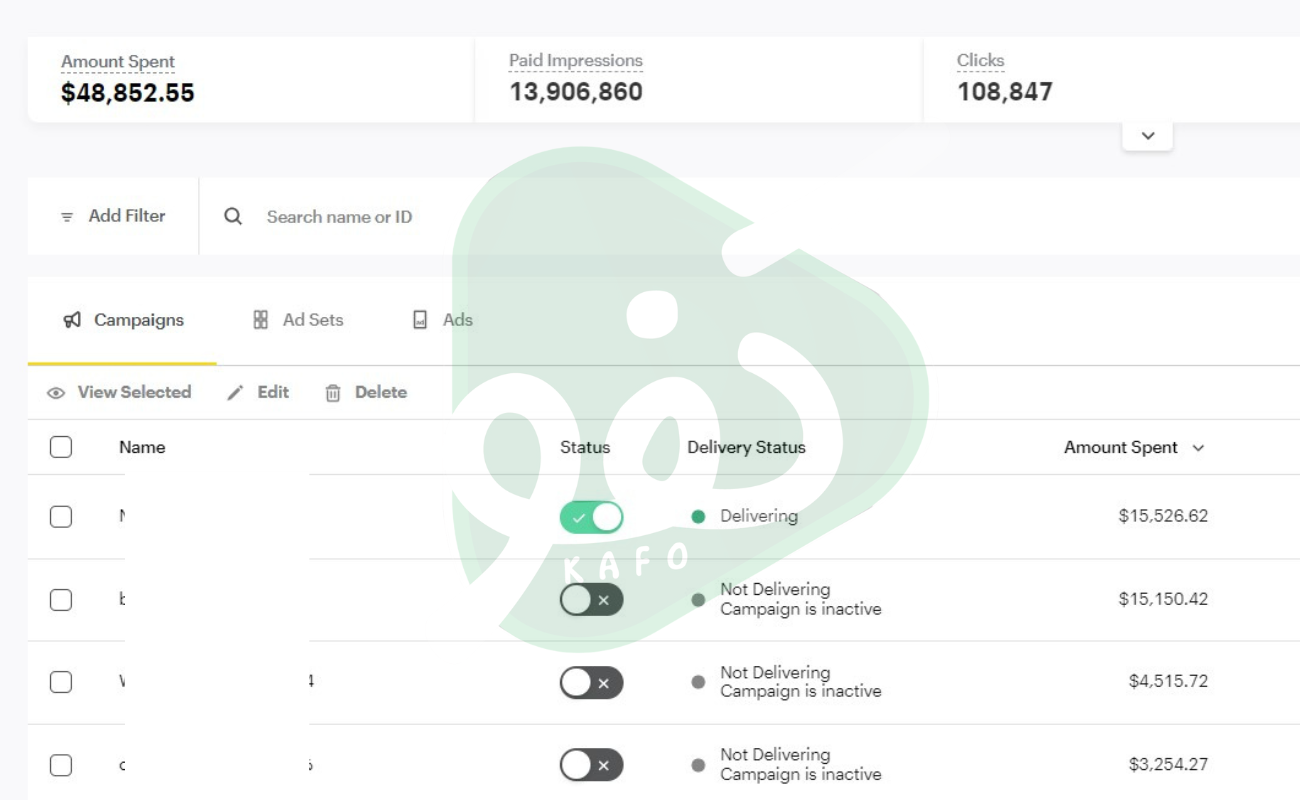Screen dimensions: 1300x800
Task: Check the select-all checkbox in header
Action: point(61,447)
